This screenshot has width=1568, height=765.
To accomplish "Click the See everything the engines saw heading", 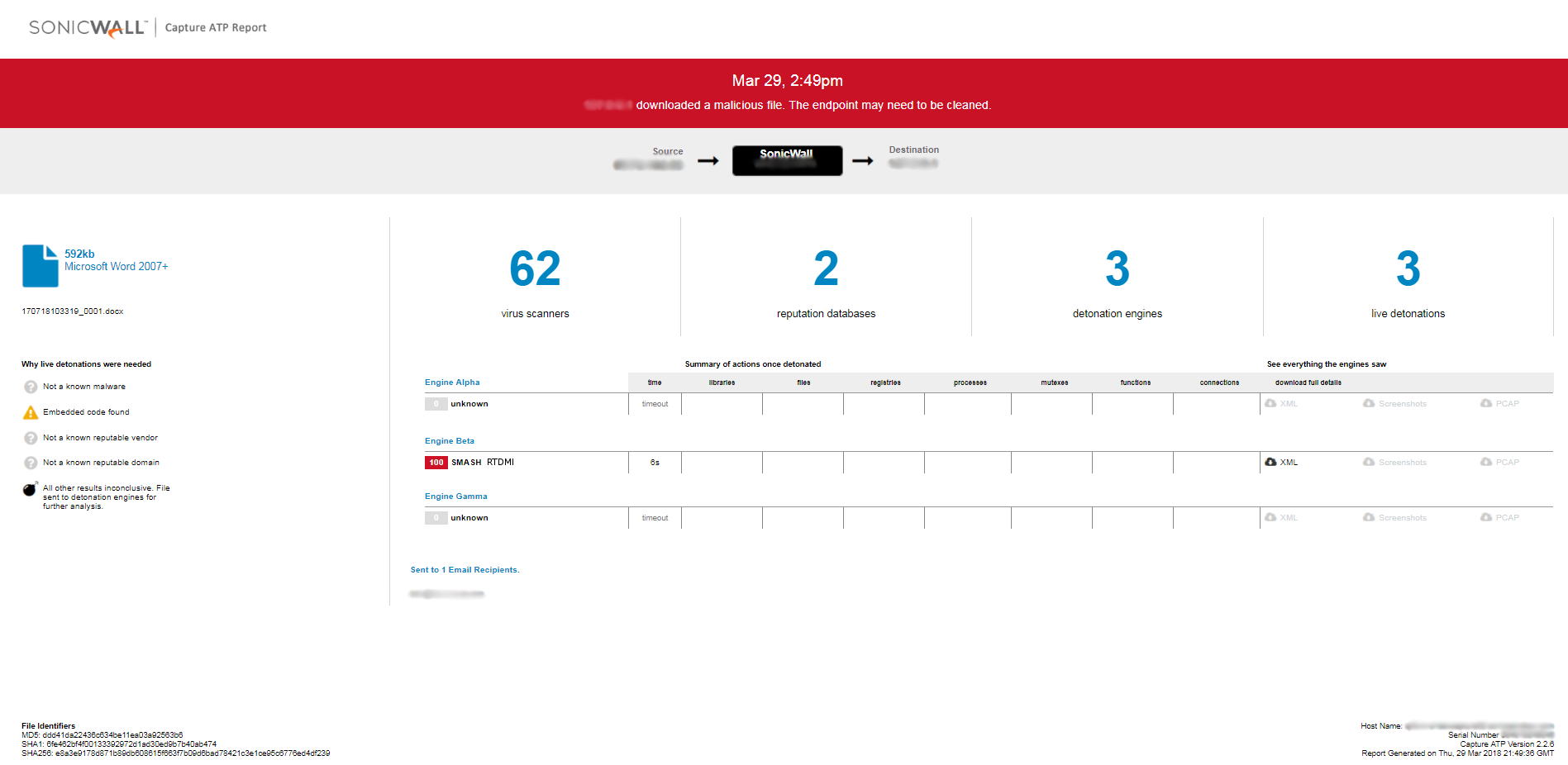I will pos(1327,364).
